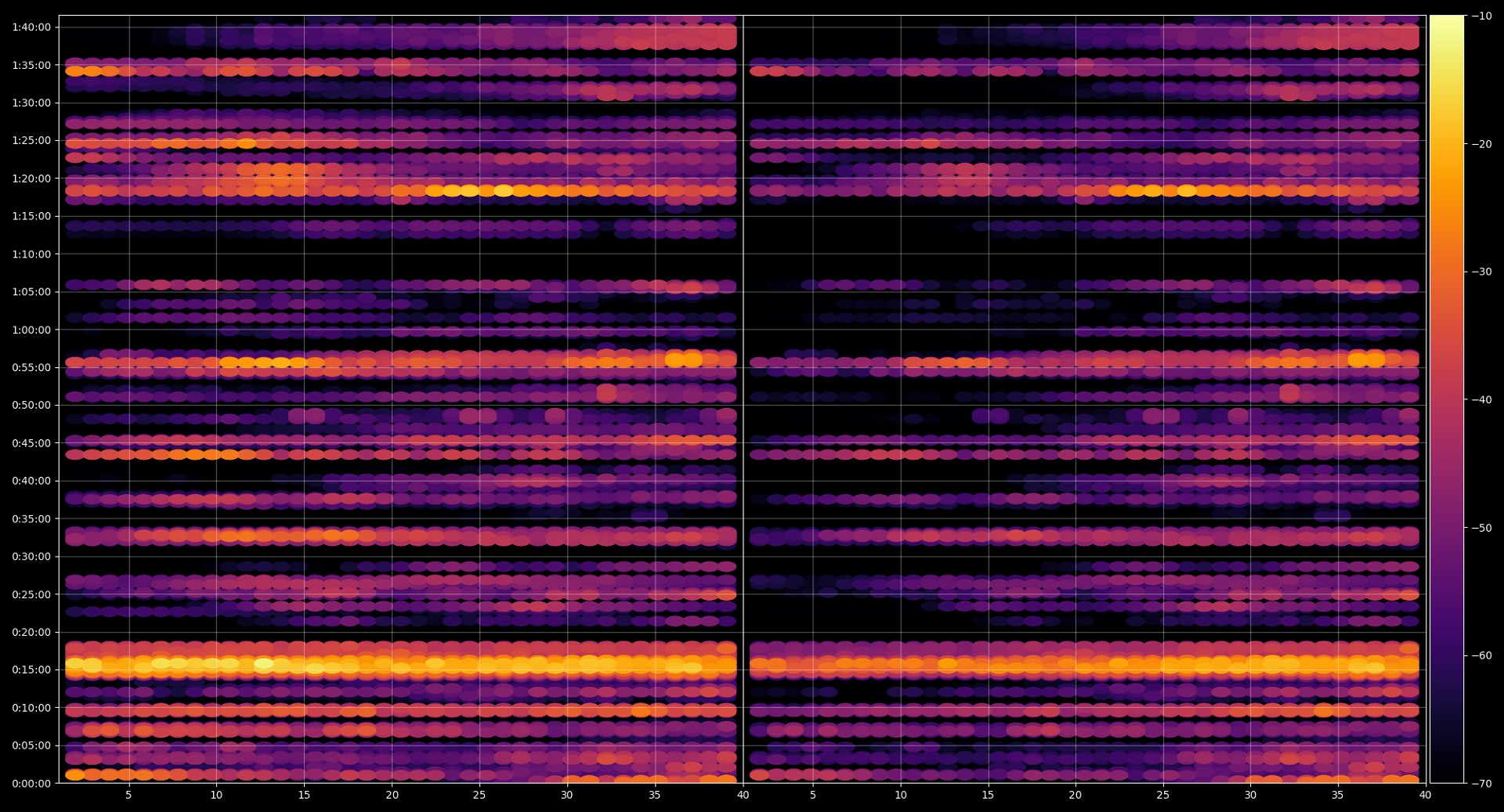Click x-axis label 25 under left heatmap
This screenshot has width=1504, height=812.
pos(479,795)
